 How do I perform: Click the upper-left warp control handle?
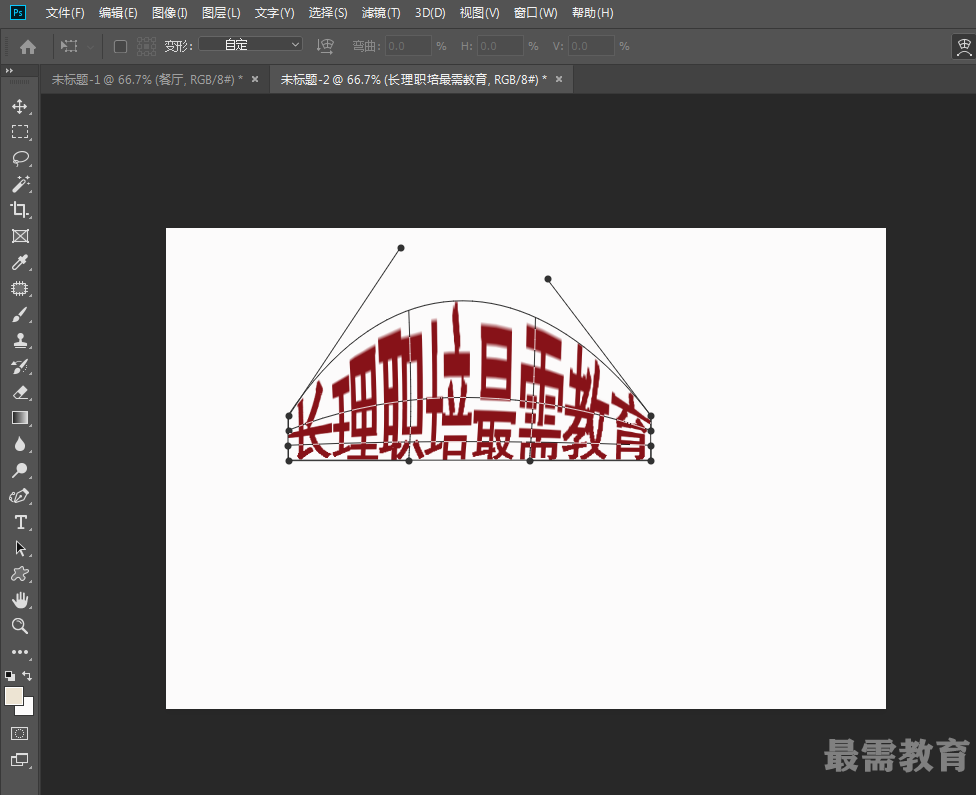401,248
